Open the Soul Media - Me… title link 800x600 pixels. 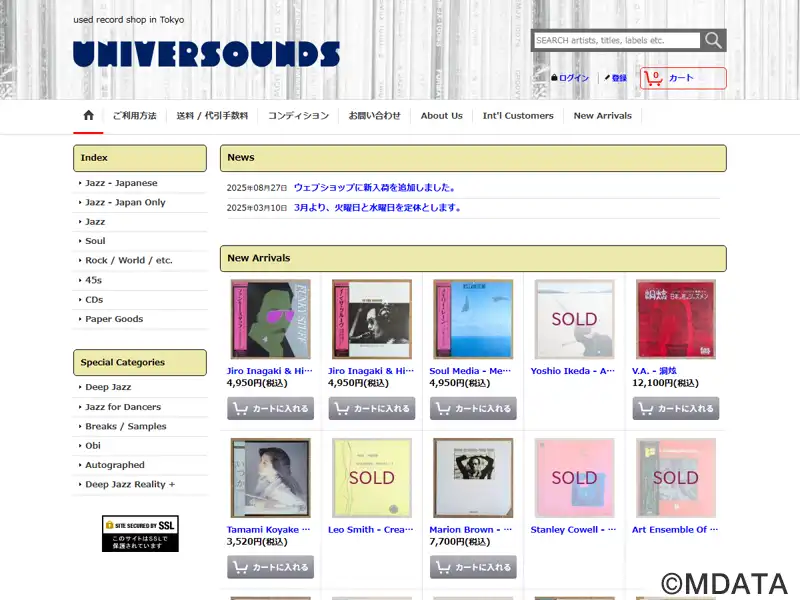(x=470, y=371)
